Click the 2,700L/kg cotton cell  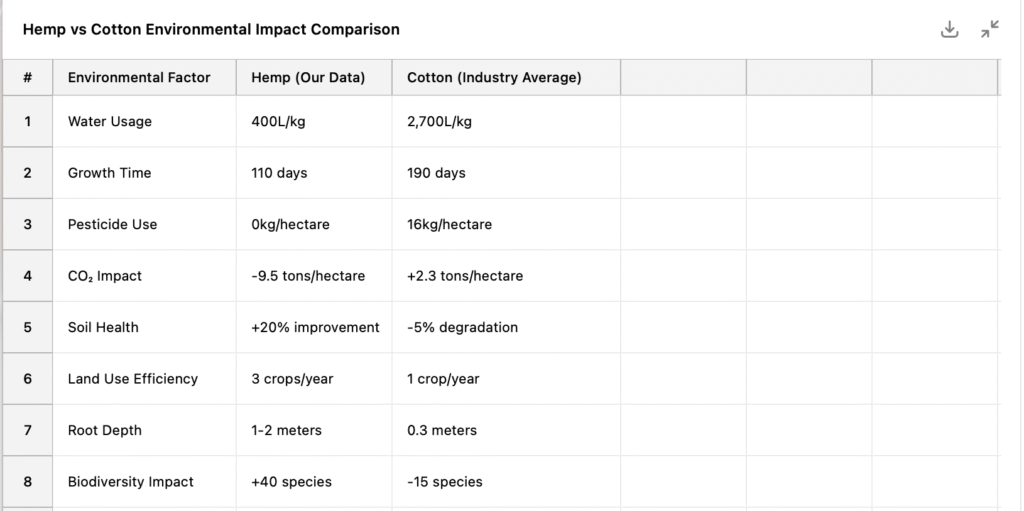coord(439,122)
